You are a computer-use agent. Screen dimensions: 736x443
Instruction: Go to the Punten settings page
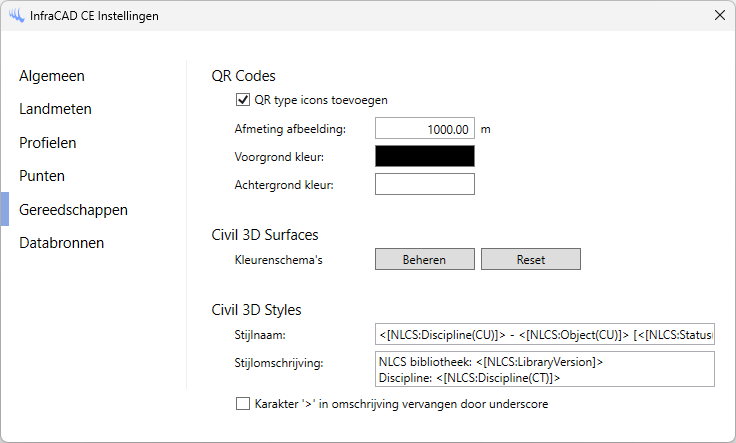pos(42,176)
